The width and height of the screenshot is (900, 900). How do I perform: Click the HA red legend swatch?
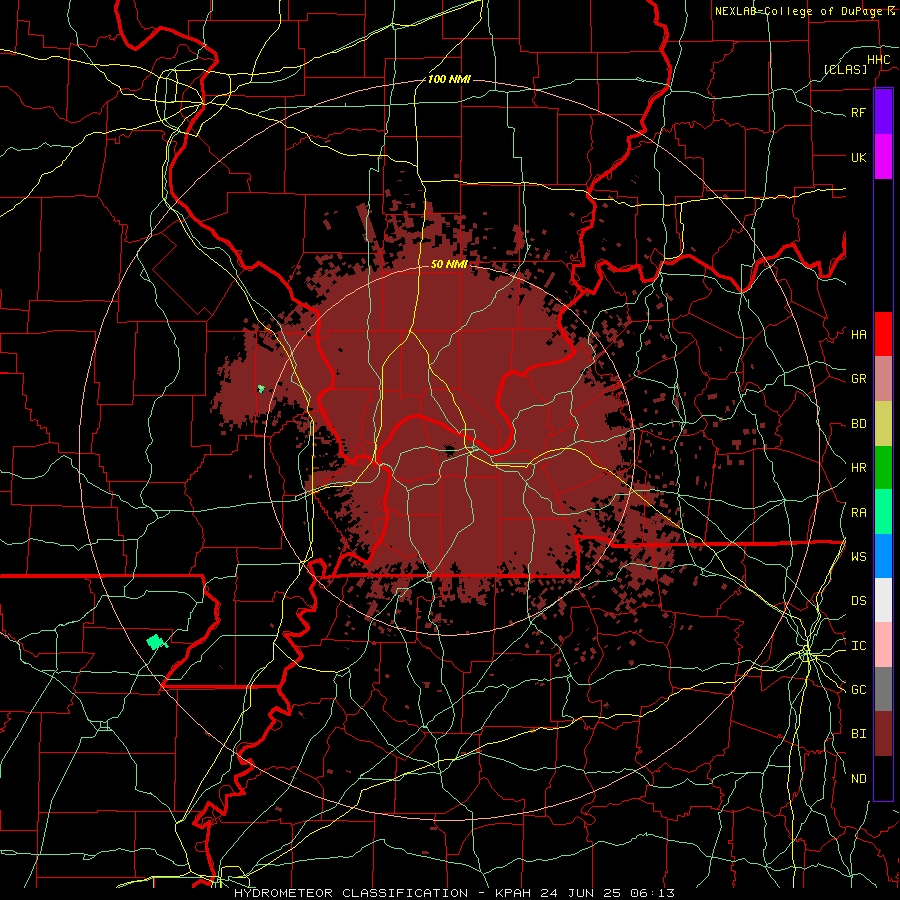click(x=883, y=334)
